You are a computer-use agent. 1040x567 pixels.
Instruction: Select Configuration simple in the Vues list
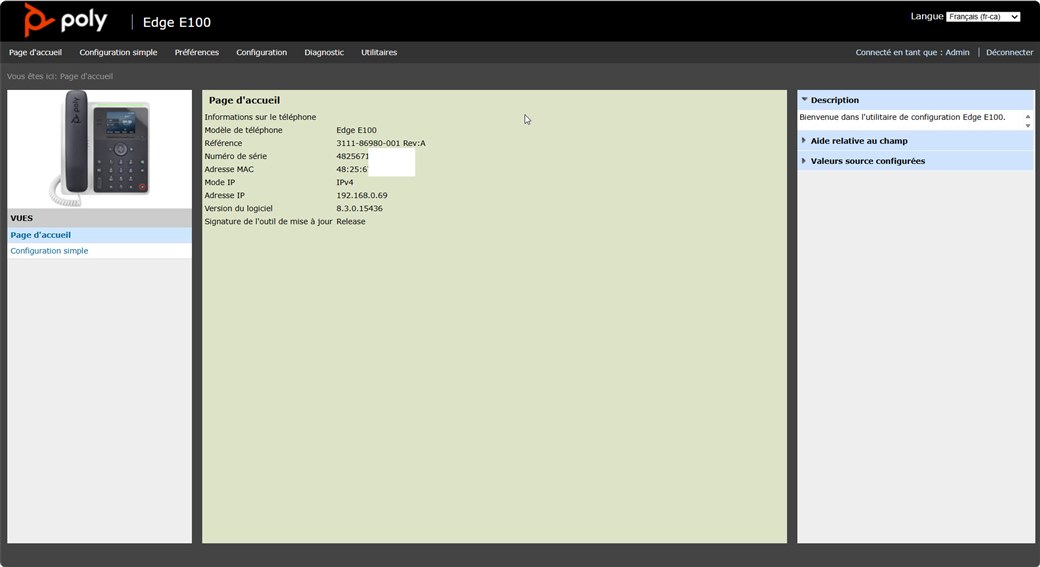click(x=49, y=251)
